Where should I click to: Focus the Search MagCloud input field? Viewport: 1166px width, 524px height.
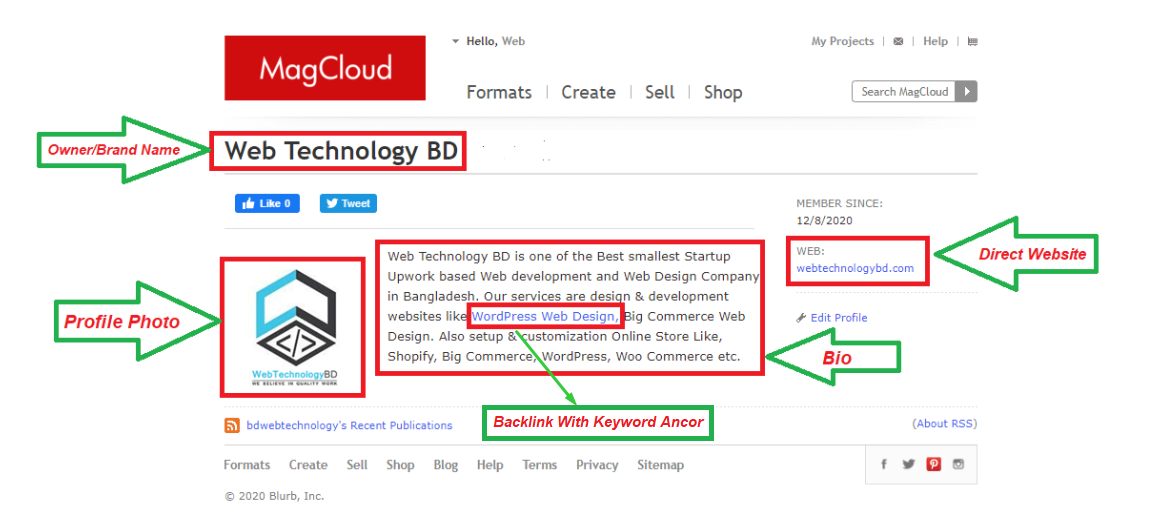[x=904, y=92]
